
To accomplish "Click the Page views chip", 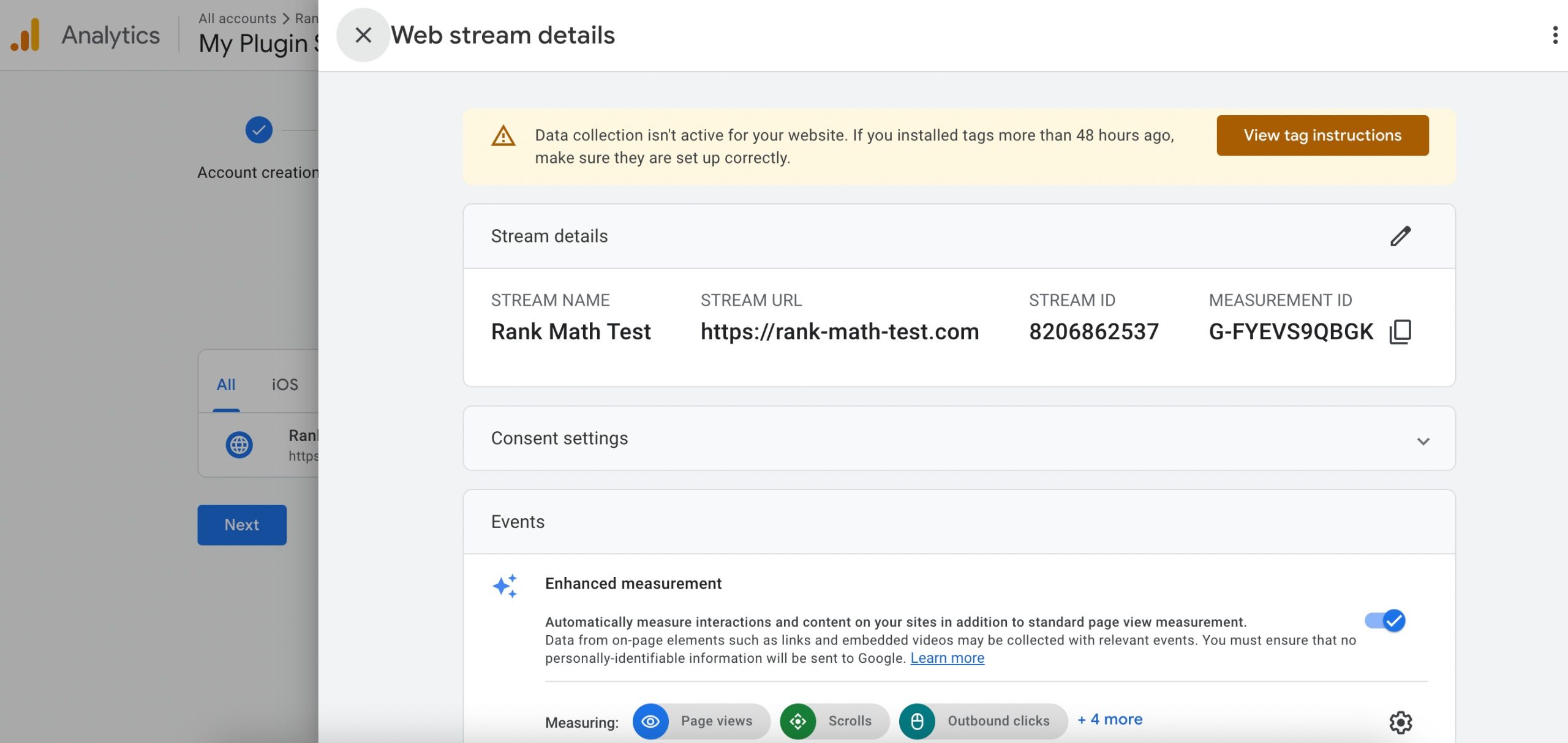I will tap(701, 721).
